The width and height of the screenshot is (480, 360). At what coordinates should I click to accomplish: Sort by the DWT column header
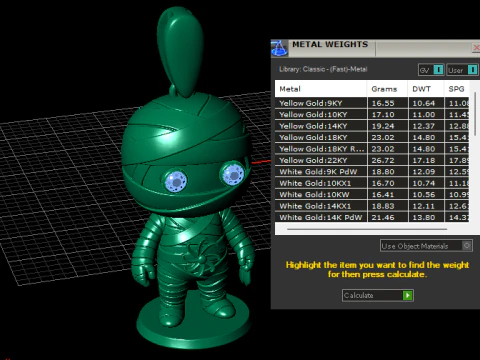(x=426, y=89)
